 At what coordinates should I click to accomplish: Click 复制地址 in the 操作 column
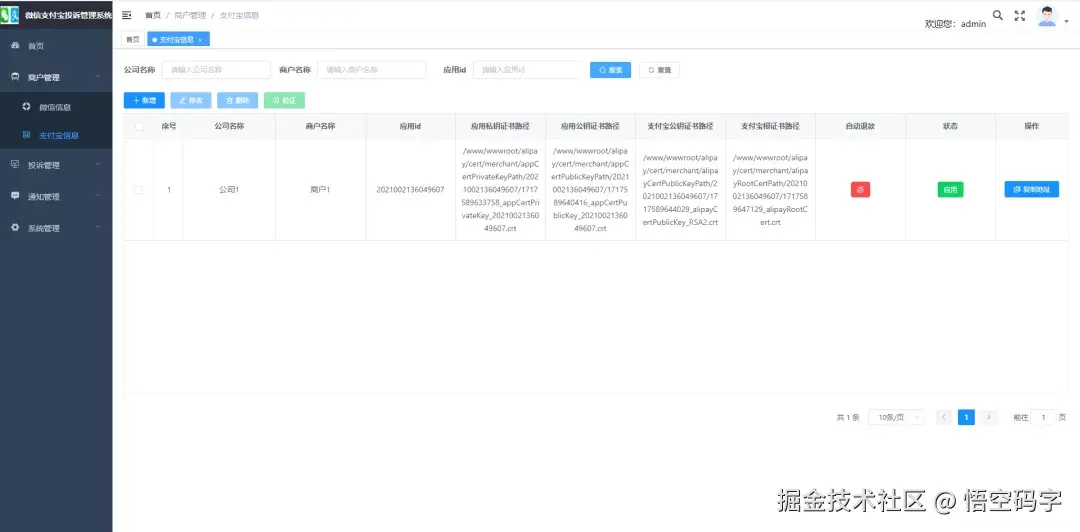[x=1031, y=190]
